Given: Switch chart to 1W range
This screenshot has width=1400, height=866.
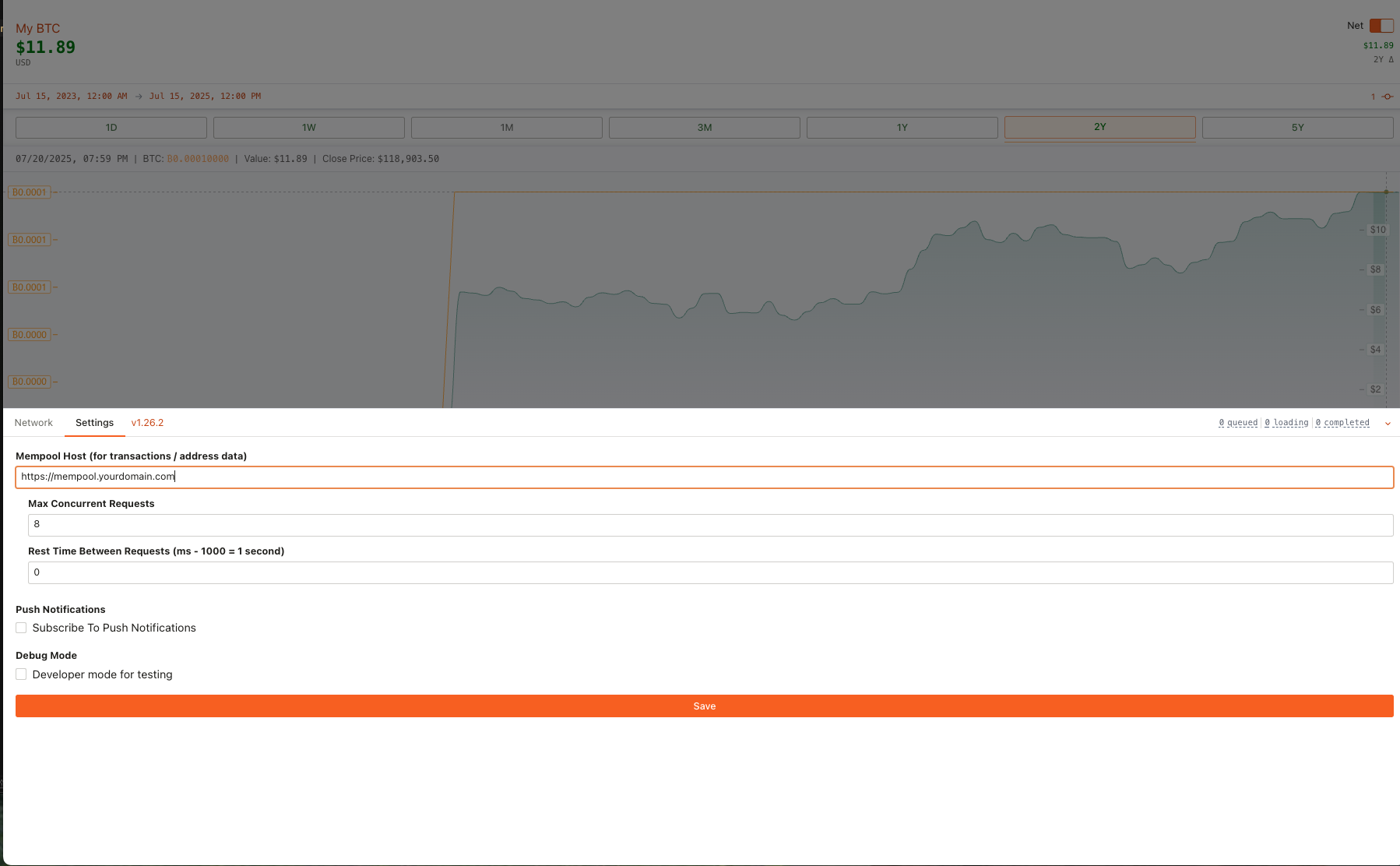Looking at the screenshot, I should [x=309, y=128].
